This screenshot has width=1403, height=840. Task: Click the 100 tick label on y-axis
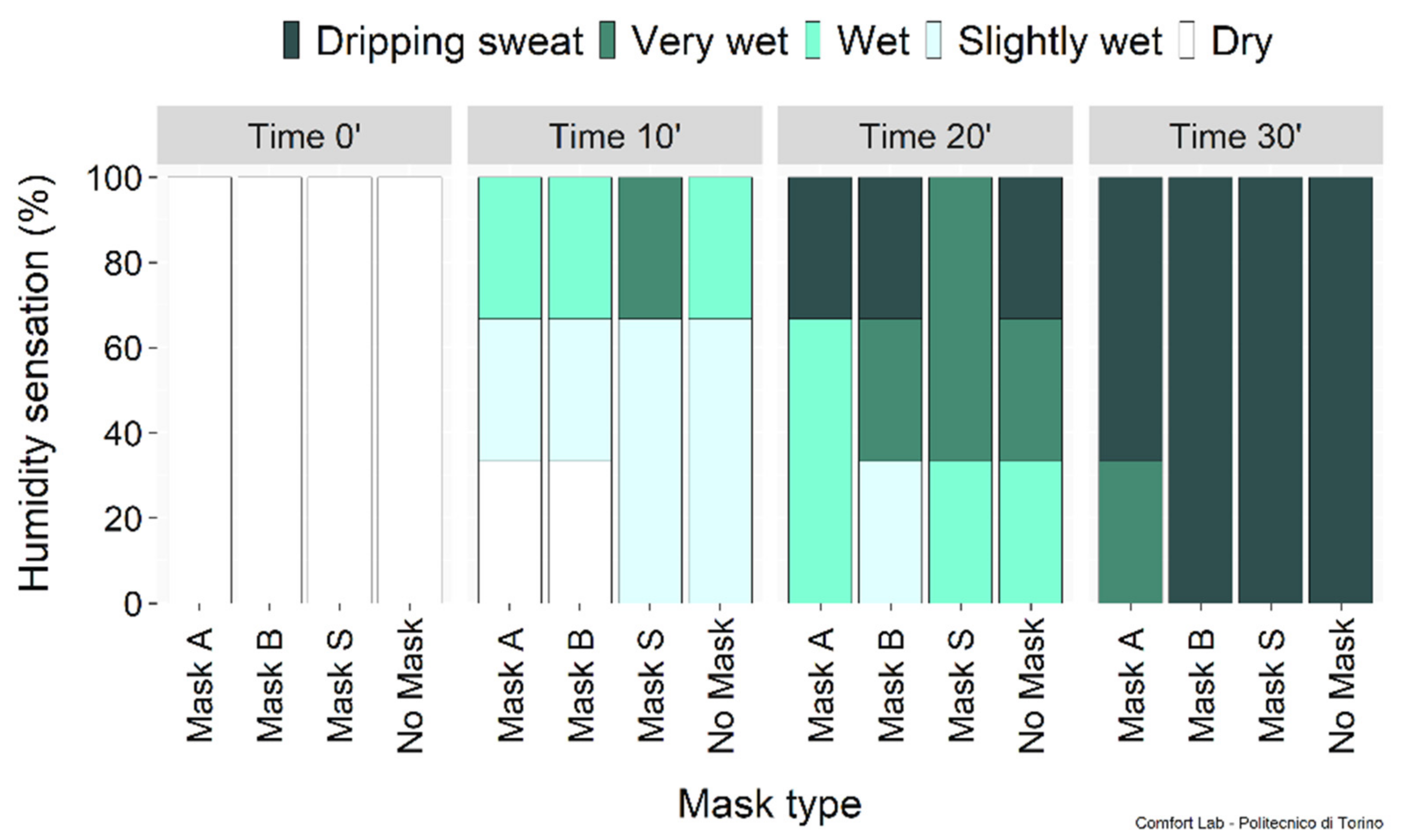(x=114, y=179)
